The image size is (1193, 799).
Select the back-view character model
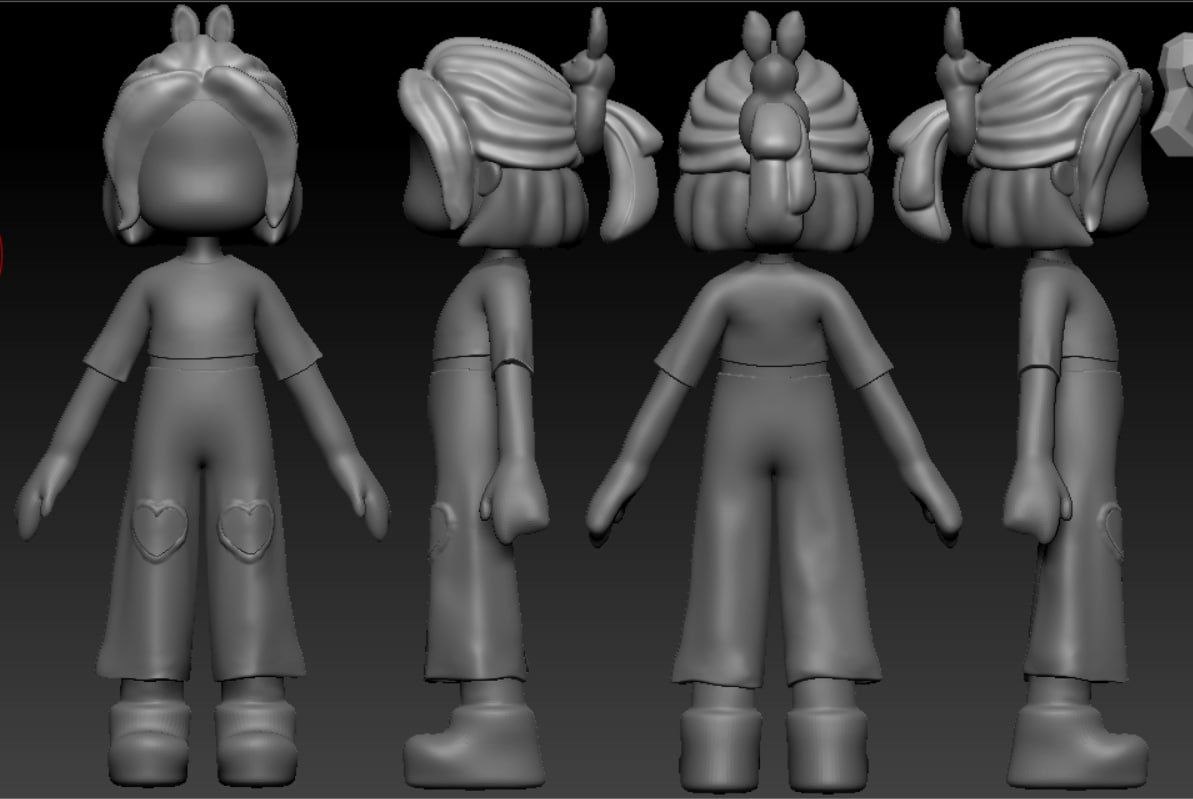773,400
